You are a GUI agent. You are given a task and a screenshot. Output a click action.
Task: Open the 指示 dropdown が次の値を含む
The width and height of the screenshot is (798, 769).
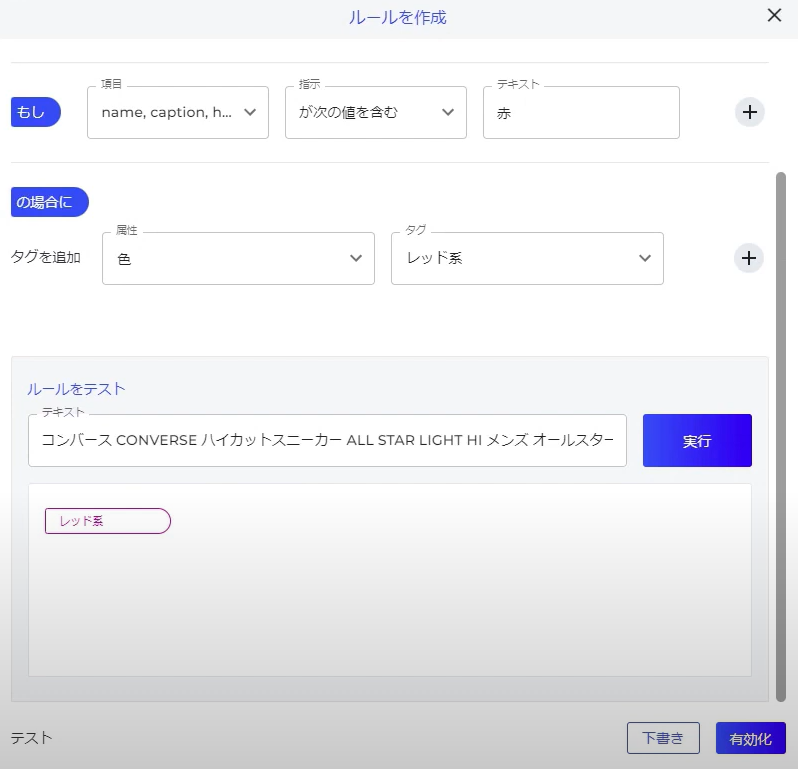[x=376, y=112]
